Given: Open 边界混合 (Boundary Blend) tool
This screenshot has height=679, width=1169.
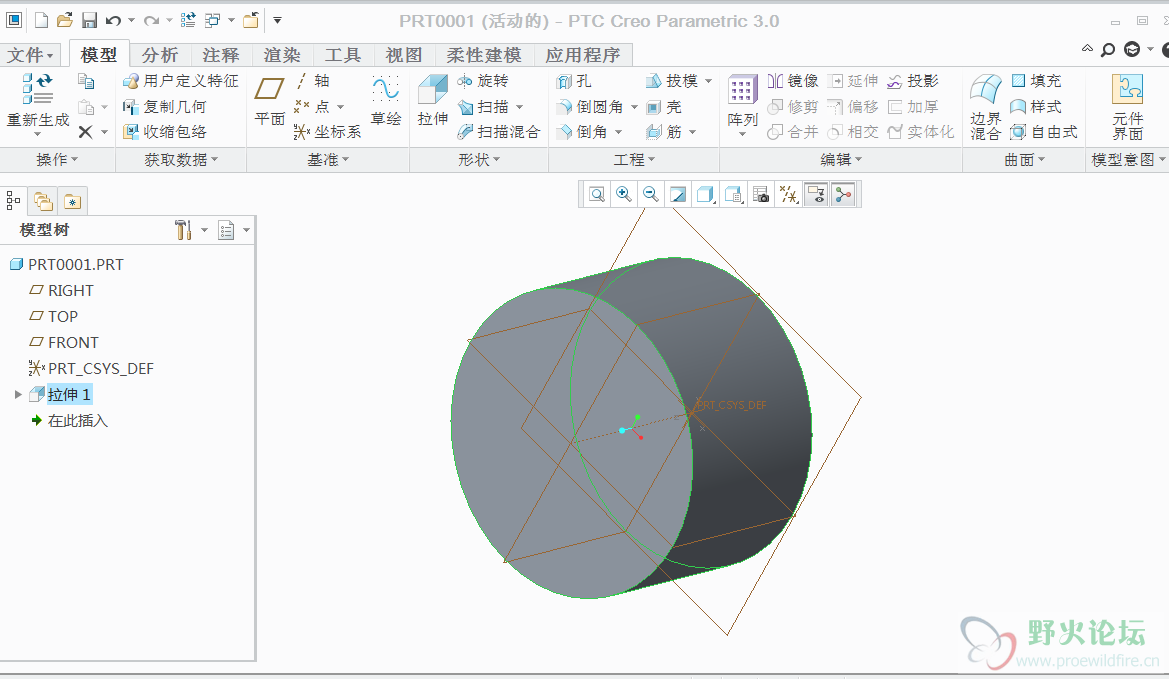Looking at the screenshot, I should pos(986,107).
